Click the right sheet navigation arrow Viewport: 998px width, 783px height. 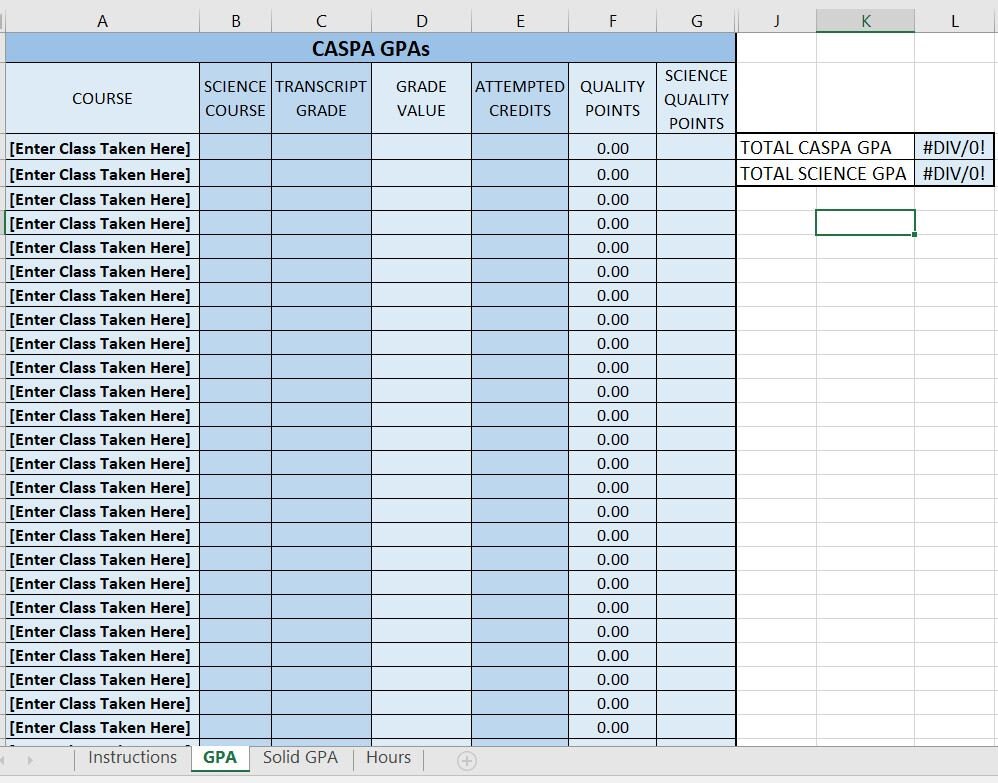[30, 761]
